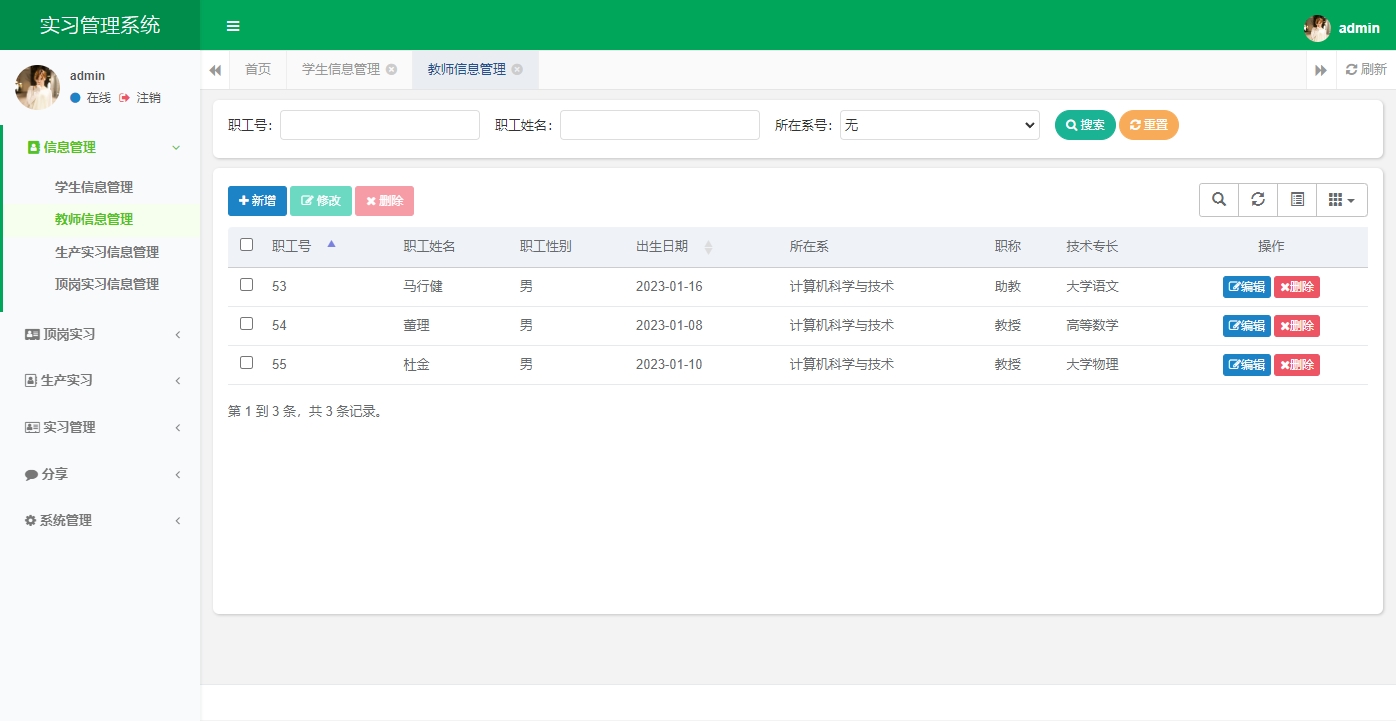Click the admin username in top bar
Image resolution: width=1396 pixels, height=721 pixels.
1359,28
